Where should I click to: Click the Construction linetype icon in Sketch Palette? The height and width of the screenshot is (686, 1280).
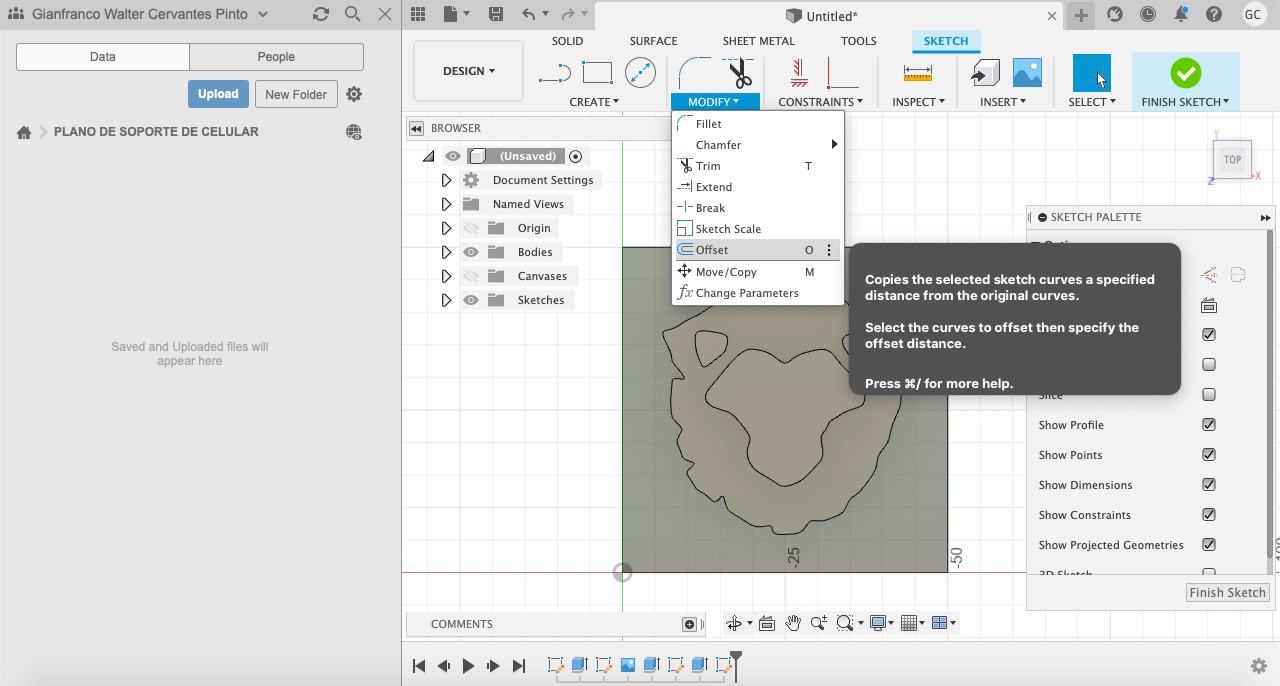pyautogui.click(x=1209, y=275)
